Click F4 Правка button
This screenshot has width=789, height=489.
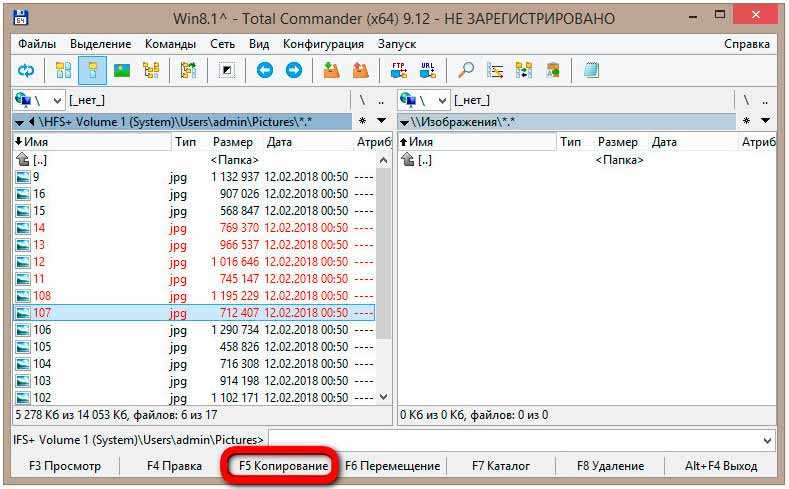[174, 466]
